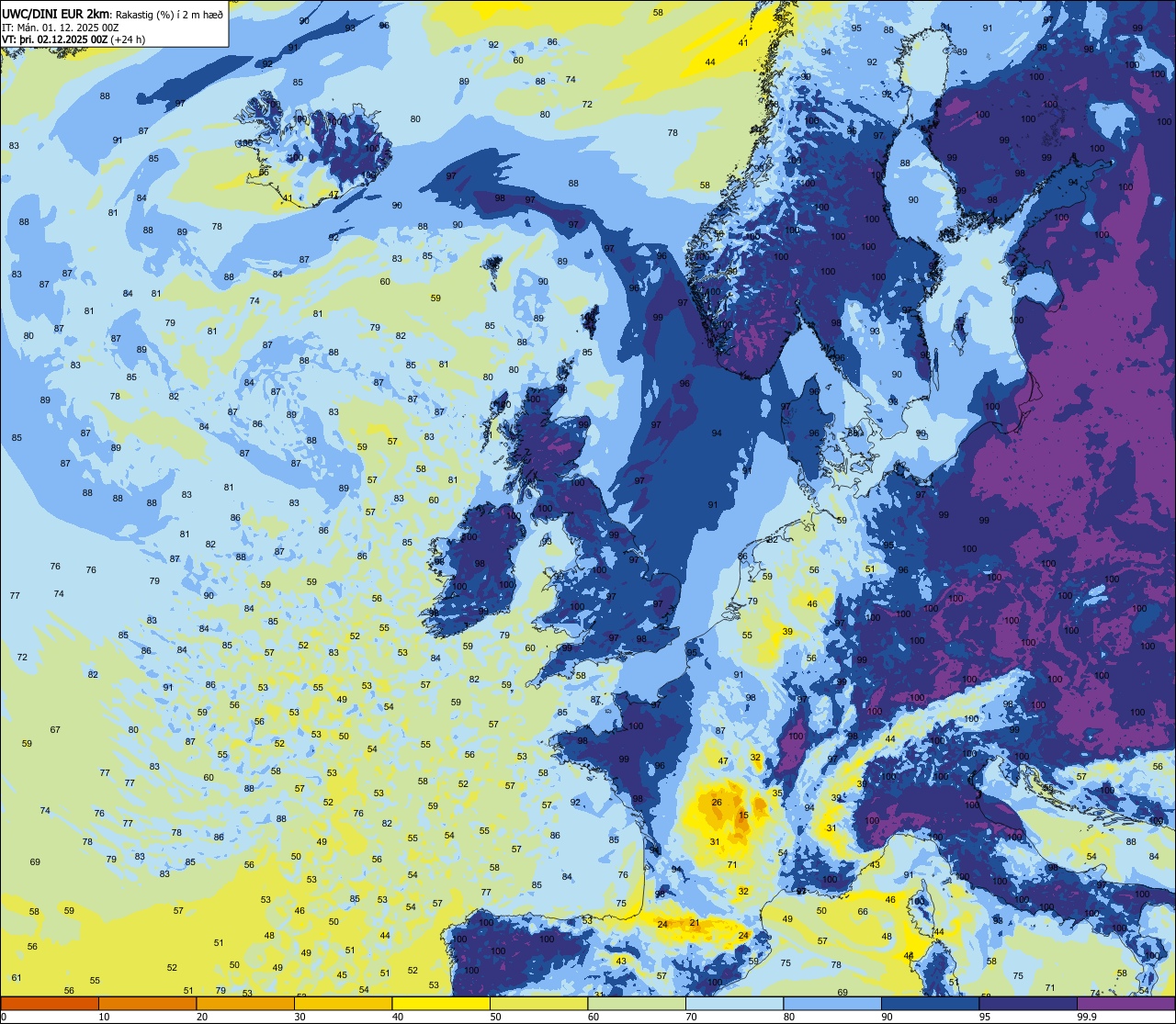
Task: Click the bright yellow 40–50 legend swatch
Action: click(x=441, y=1003)
